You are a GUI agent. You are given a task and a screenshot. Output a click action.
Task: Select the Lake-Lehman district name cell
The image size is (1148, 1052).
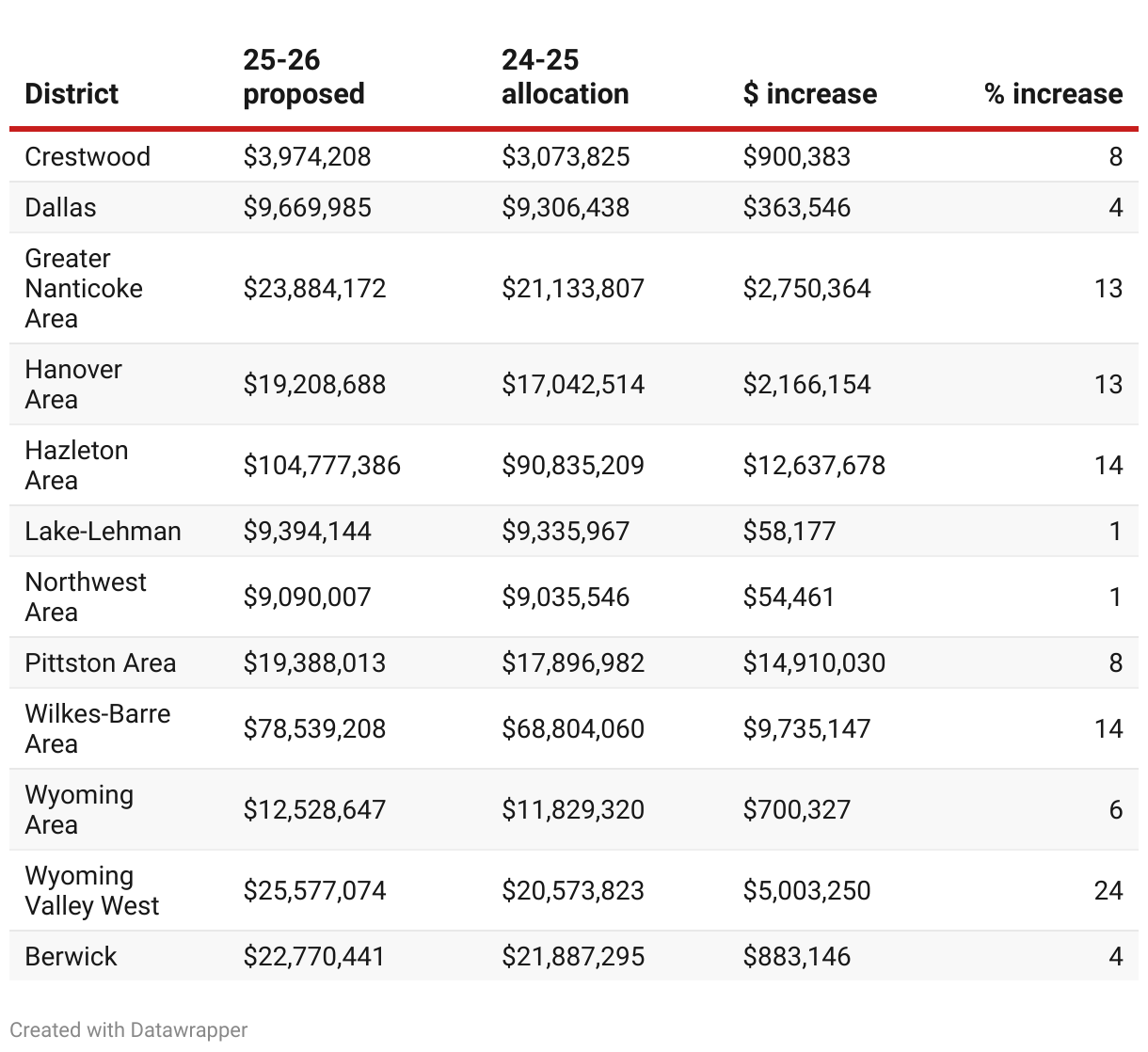click(103, 531)
